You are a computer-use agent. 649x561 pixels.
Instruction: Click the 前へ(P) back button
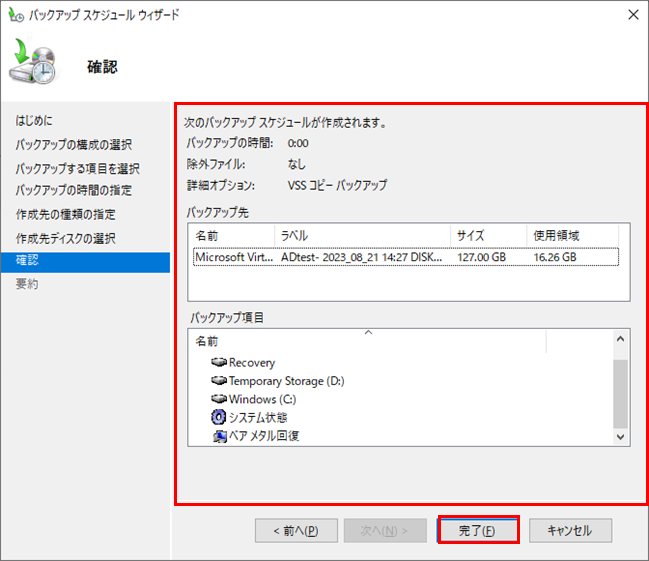[296, 530]
